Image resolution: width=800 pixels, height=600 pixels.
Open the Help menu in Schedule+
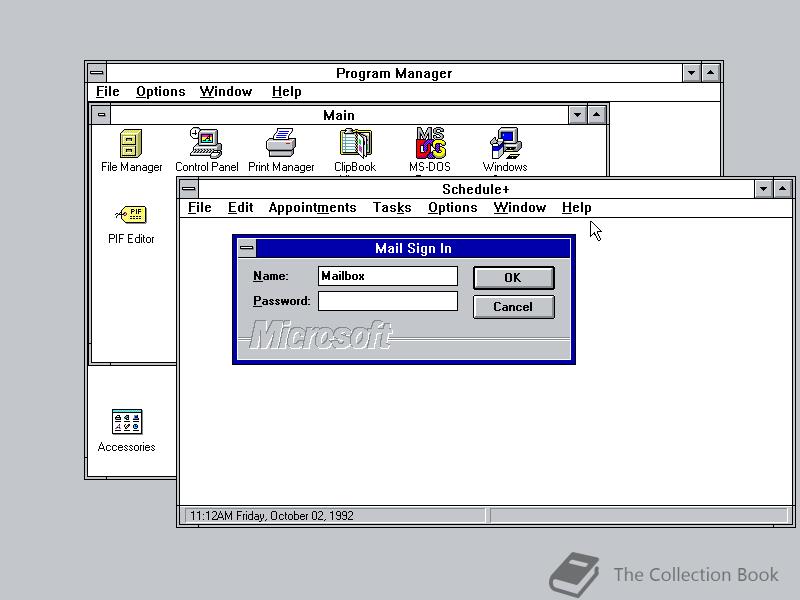(x=577, y=207)
